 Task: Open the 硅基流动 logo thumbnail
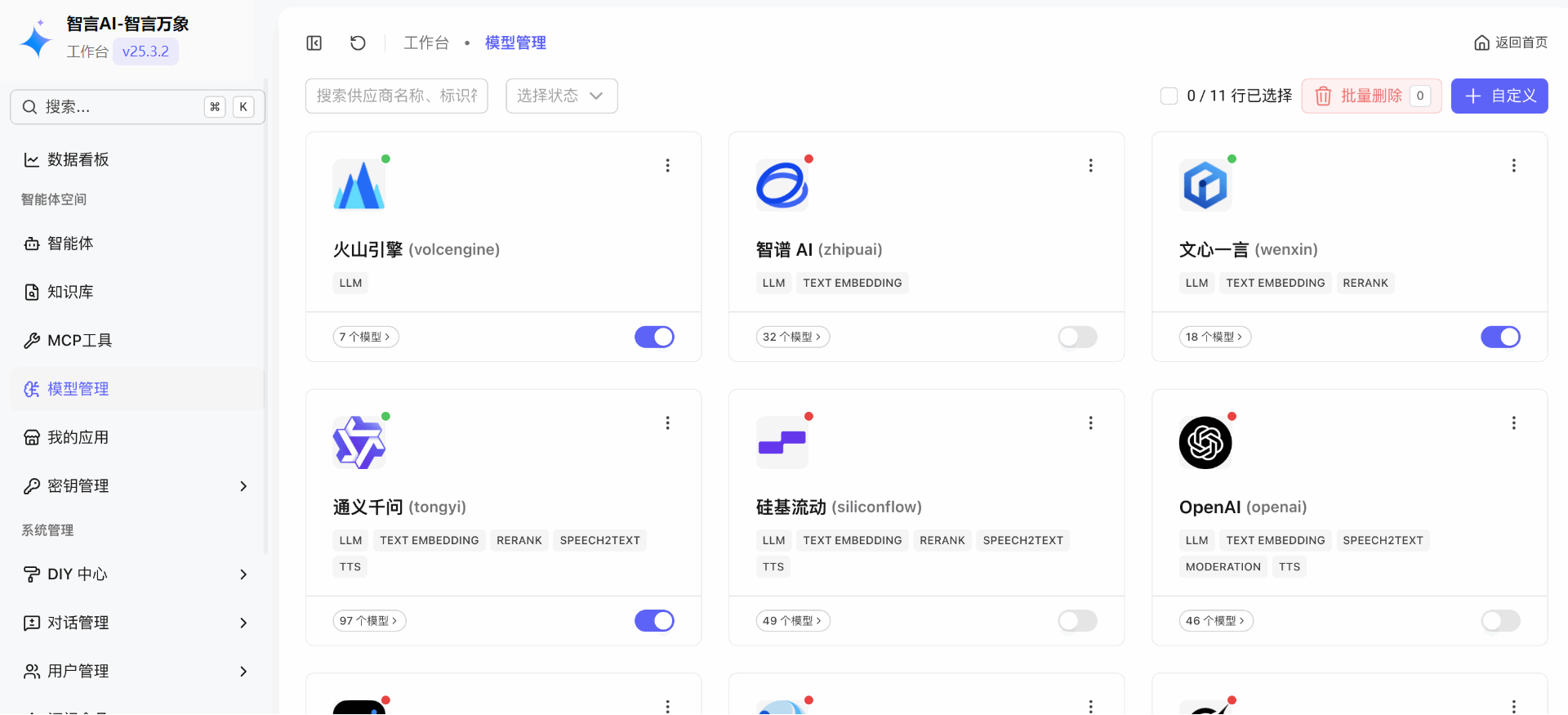(x=782, y=442)
